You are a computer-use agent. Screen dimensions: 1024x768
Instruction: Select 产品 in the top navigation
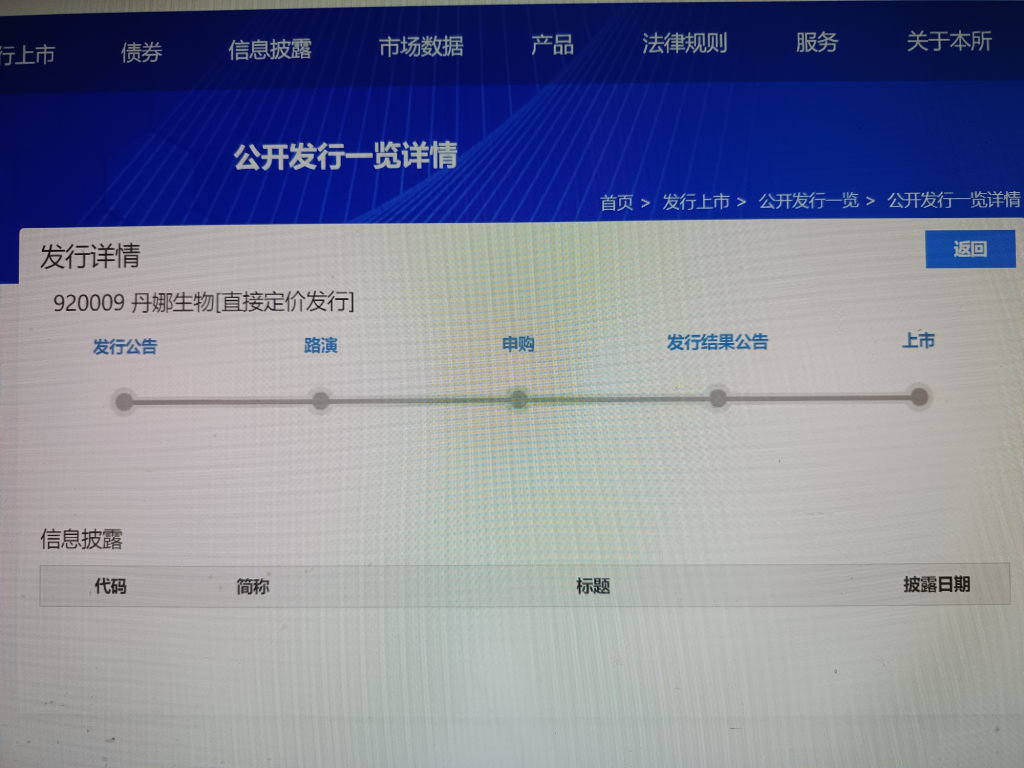[x=552, y=45]
